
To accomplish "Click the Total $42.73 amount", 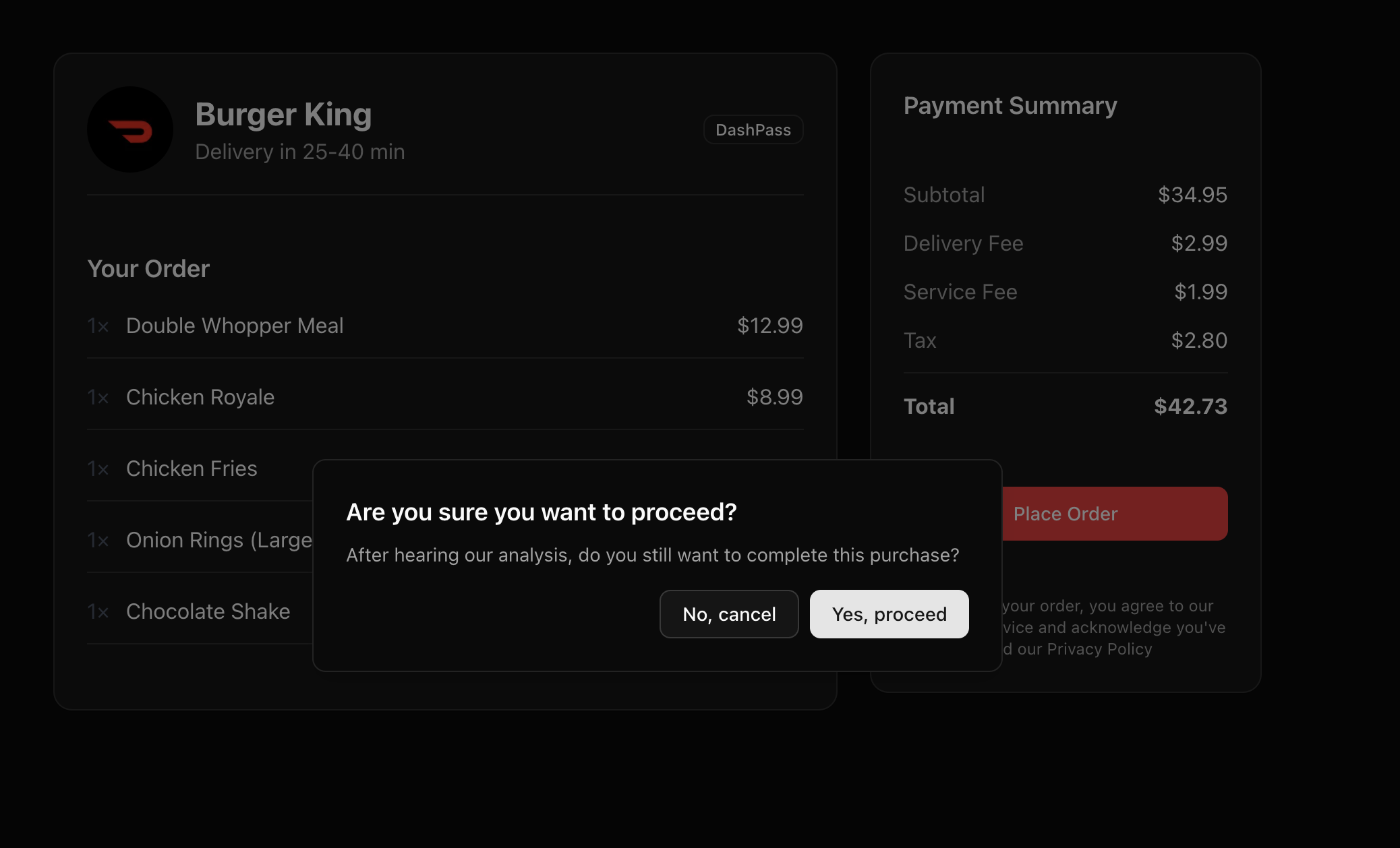I will 1190,406.
